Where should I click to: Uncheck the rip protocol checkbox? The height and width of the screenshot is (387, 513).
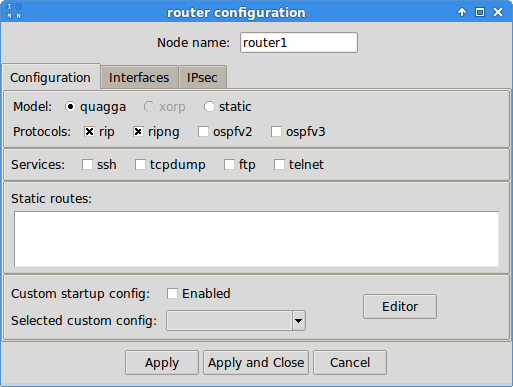tap(89, 132)
